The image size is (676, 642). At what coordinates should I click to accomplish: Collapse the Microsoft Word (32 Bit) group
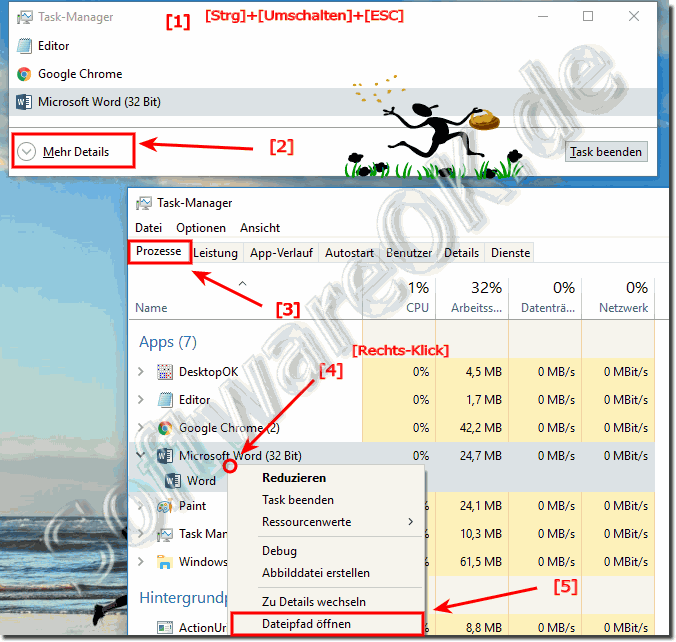pyautogui.click(x=141, y=454)
